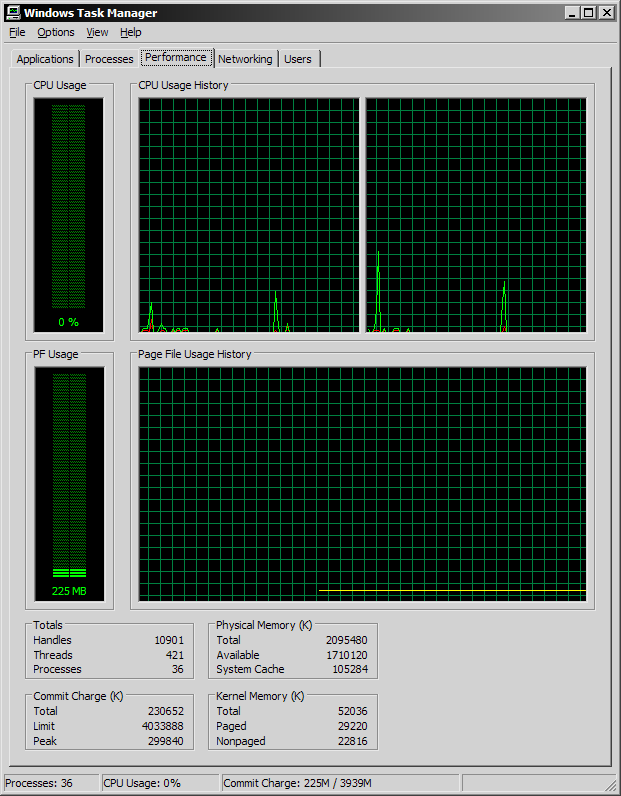Screen dimensions: 621x796
Task: Click the 'Nonpaged' label in Kernel Memory
Action: coord(241,741)
